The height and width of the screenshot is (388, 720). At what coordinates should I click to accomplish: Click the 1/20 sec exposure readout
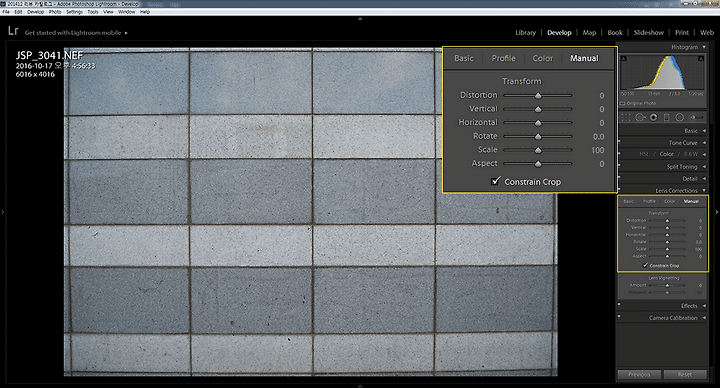(696, 94)
